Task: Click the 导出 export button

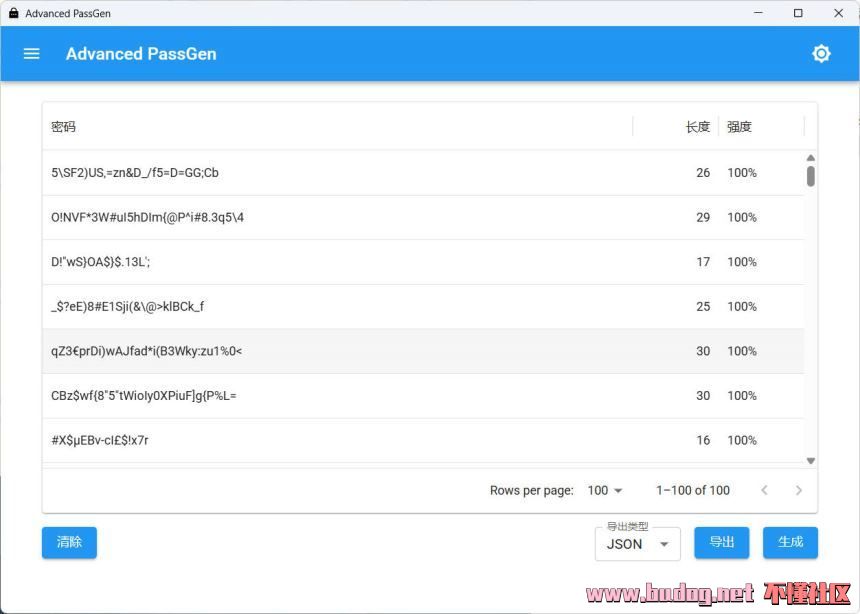Action: [x=722, y=542]
